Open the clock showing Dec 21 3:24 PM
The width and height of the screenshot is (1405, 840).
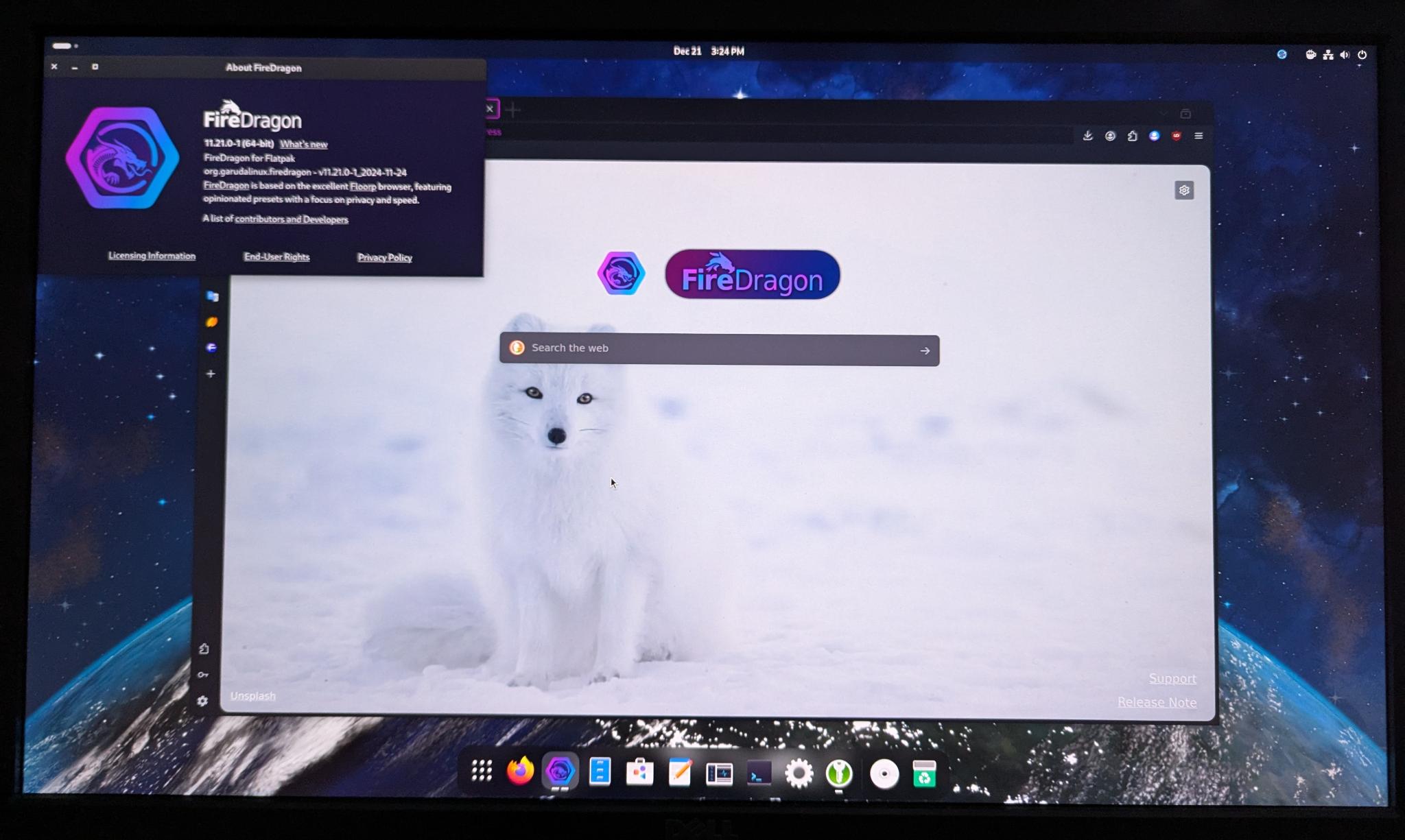pyautogui.click(x=709, y=51)
